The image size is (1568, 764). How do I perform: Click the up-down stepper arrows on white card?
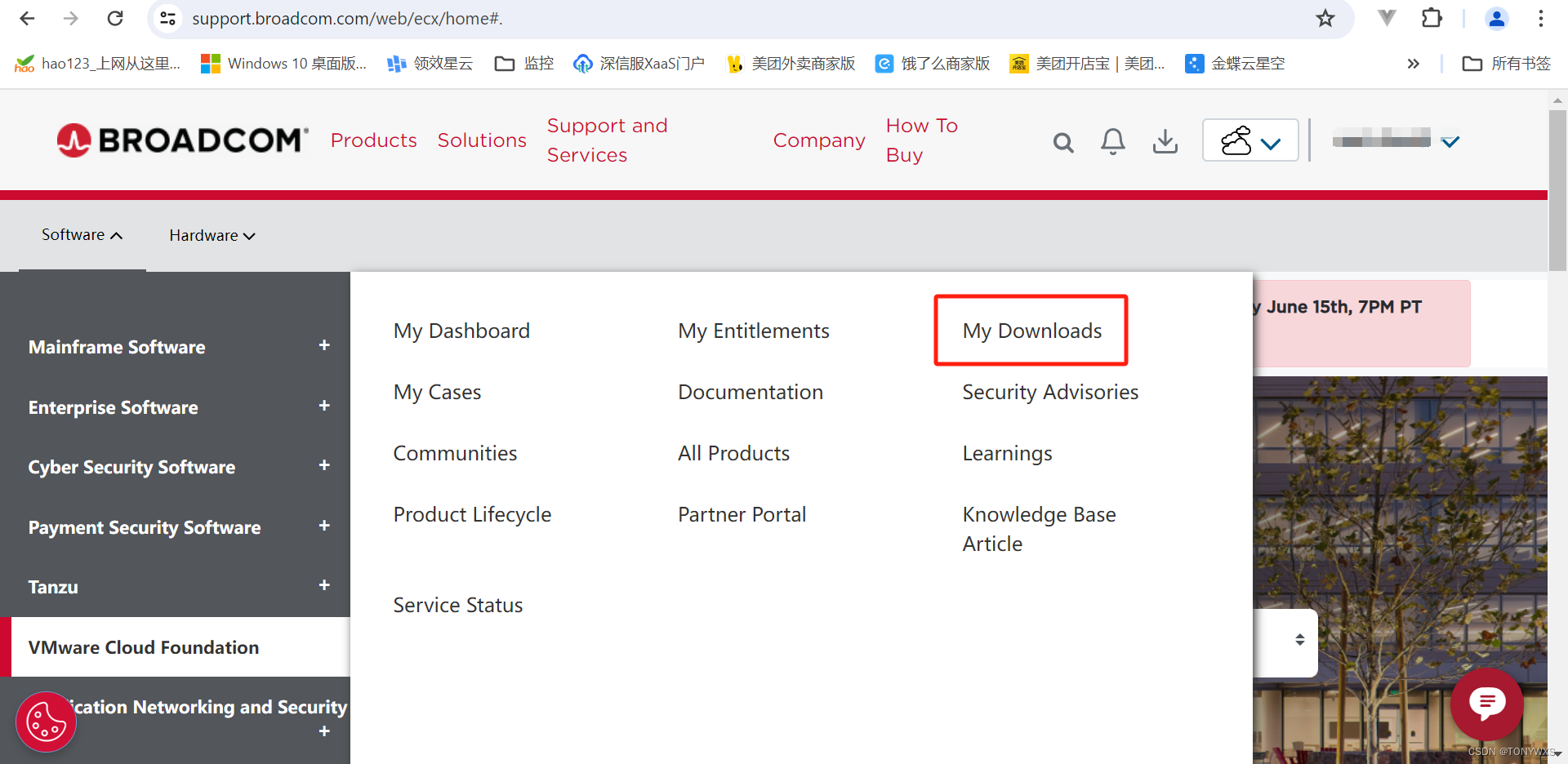pyautogui.click(x=1299, y=640)
